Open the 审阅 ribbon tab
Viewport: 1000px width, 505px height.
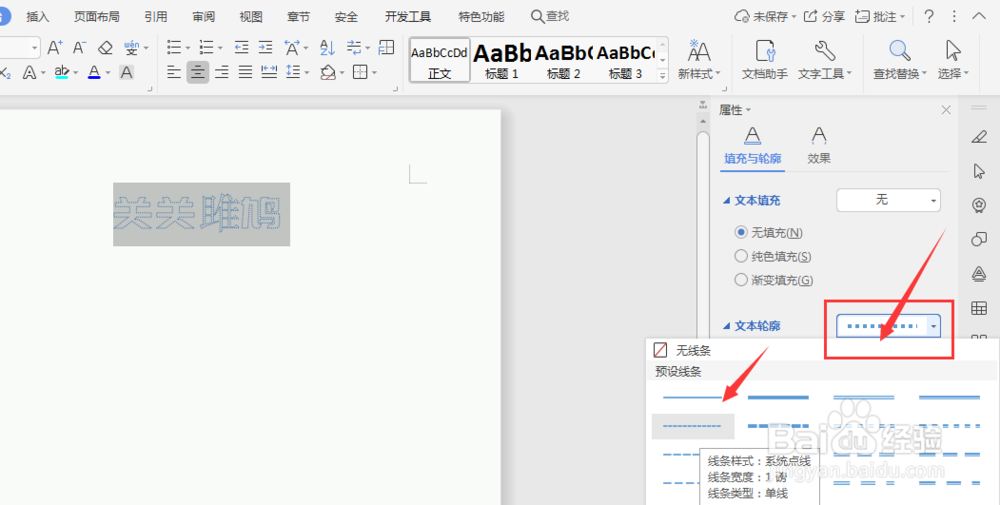(203, 17)
